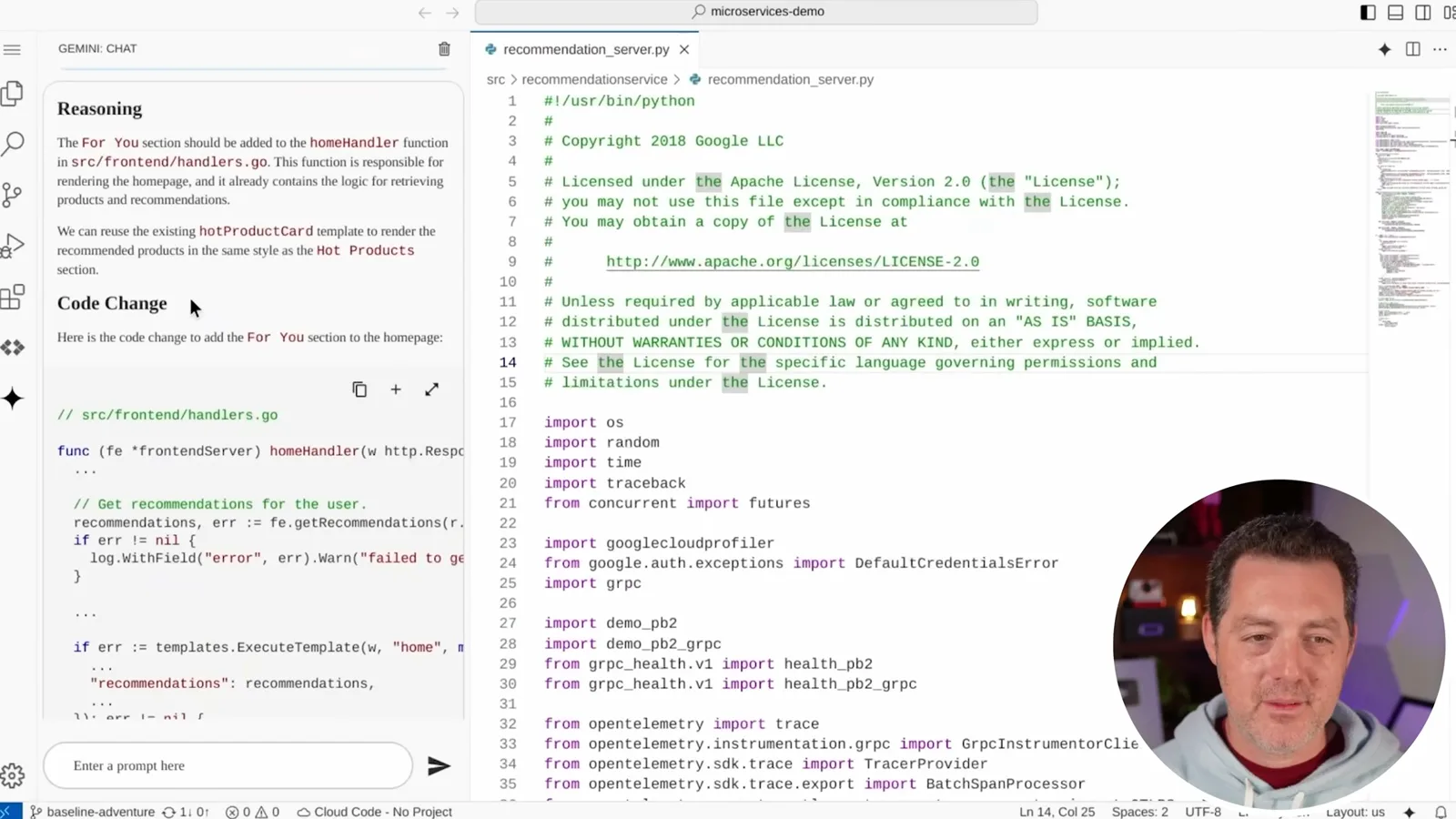Go forward with the right navigation arrow
This screenshot has width=1456, height=819.
tap(452, 13)
